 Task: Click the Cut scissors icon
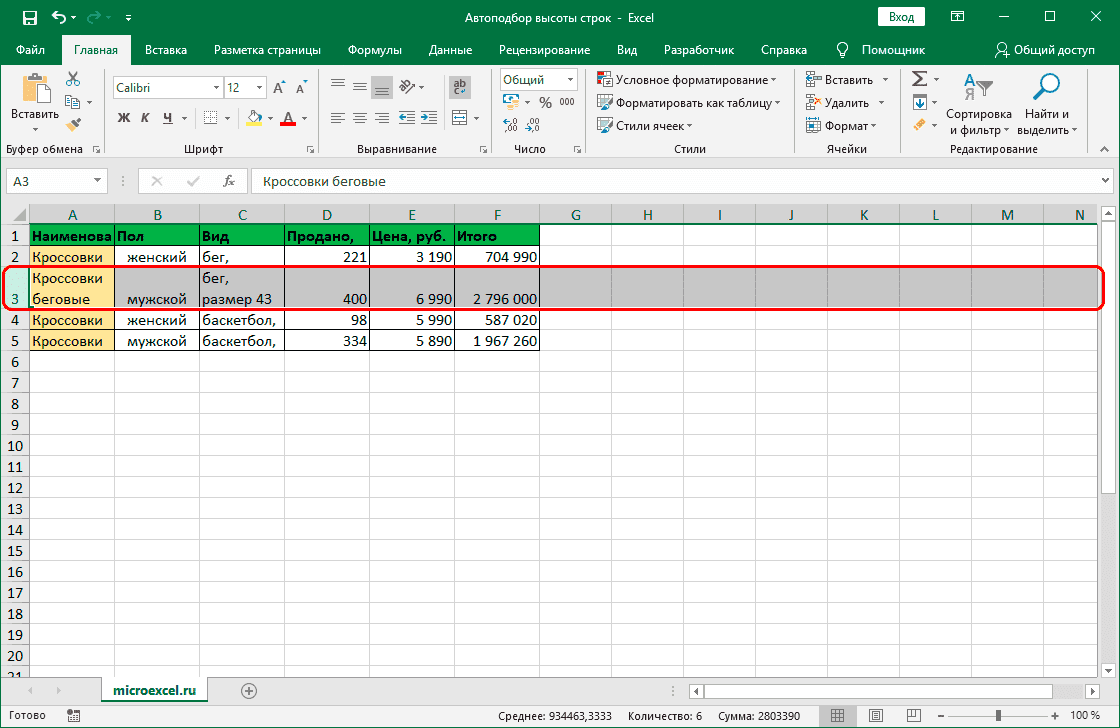(x=73, y=80)
